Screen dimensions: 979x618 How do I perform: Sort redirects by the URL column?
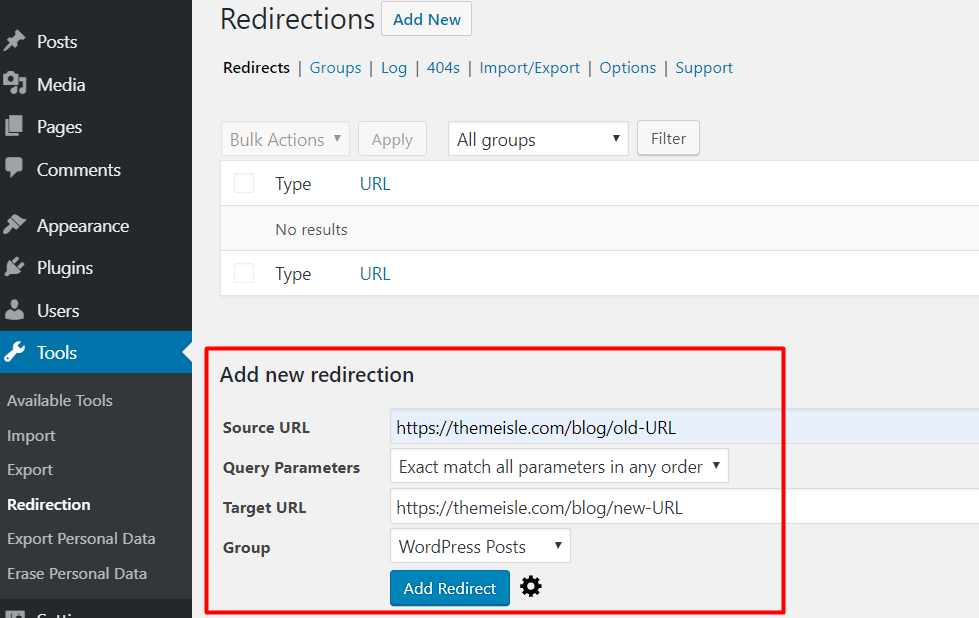(375, 183)
